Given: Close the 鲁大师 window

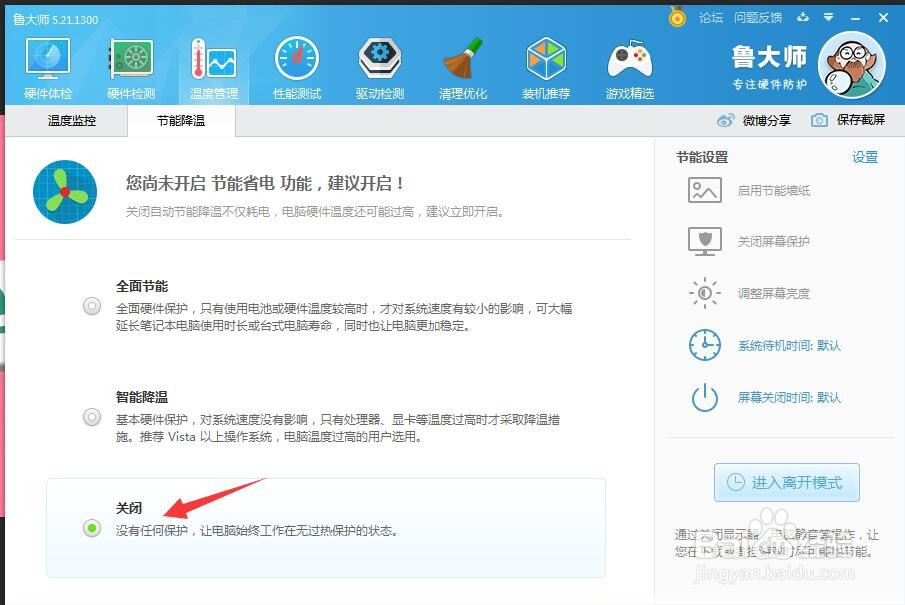Looking at the screenshot, I should 883,18.
